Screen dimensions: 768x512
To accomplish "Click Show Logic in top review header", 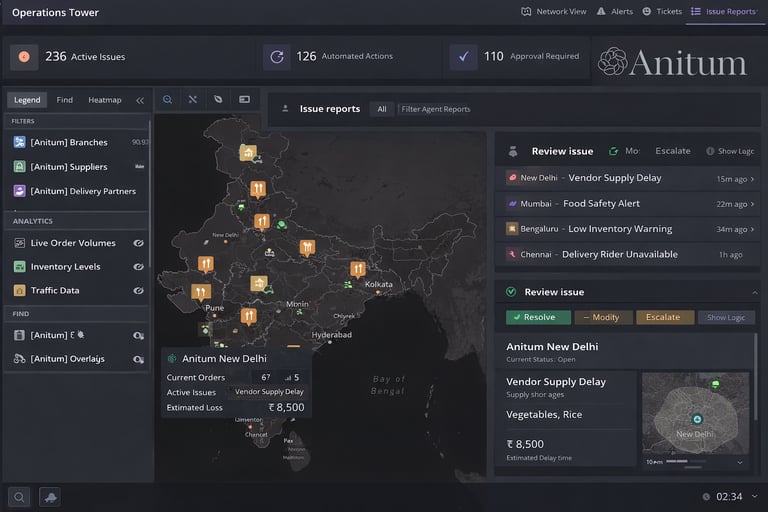I will click(x=730, y=151).
